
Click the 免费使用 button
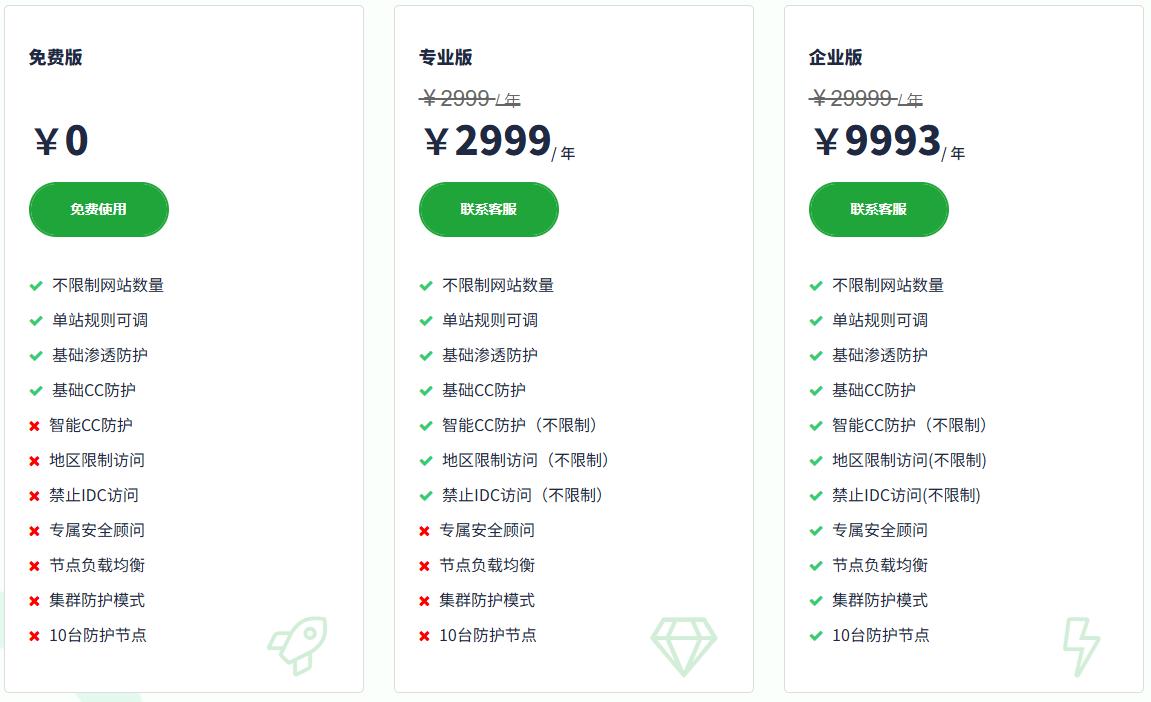[x=98, y=209]
